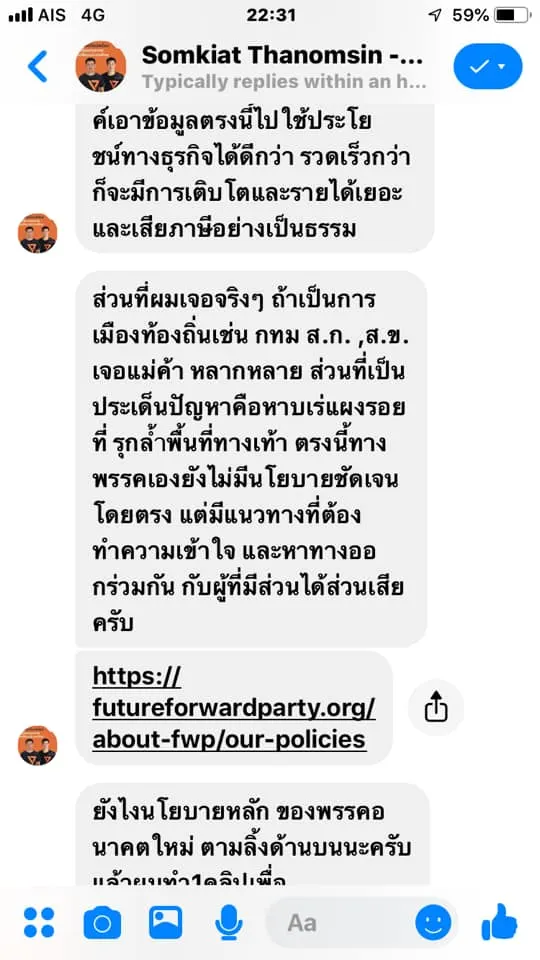
Task: Send a thumbs-up like
Action: point(500,921)
